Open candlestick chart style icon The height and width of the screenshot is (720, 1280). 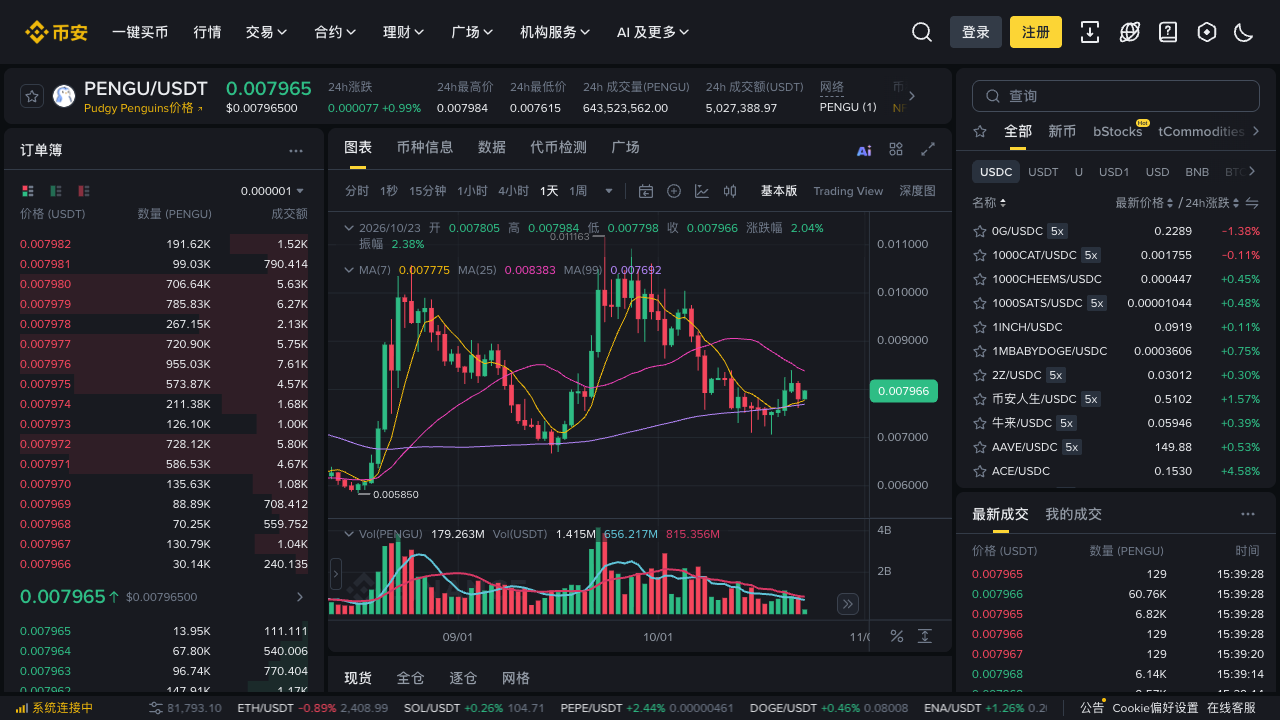(x=730, y=191)
